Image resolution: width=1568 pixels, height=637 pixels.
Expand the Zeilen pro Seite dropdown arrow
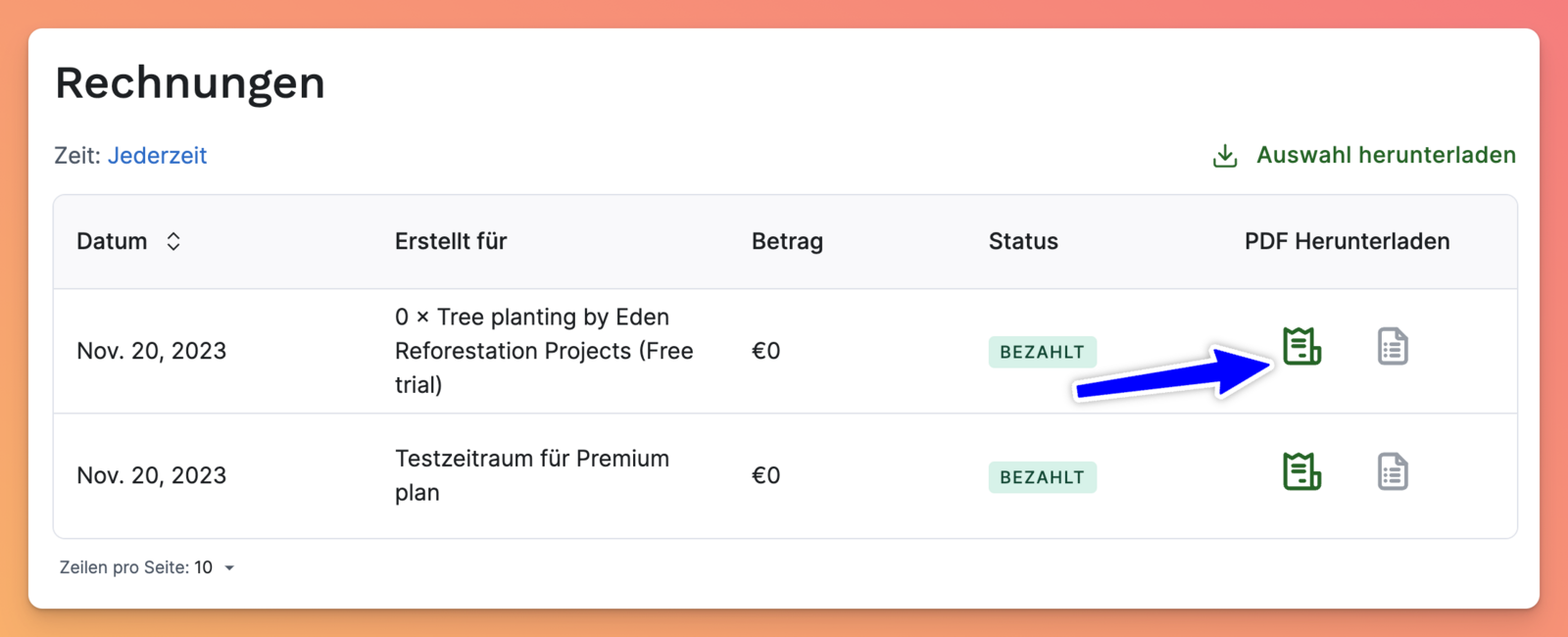(229, 568)
